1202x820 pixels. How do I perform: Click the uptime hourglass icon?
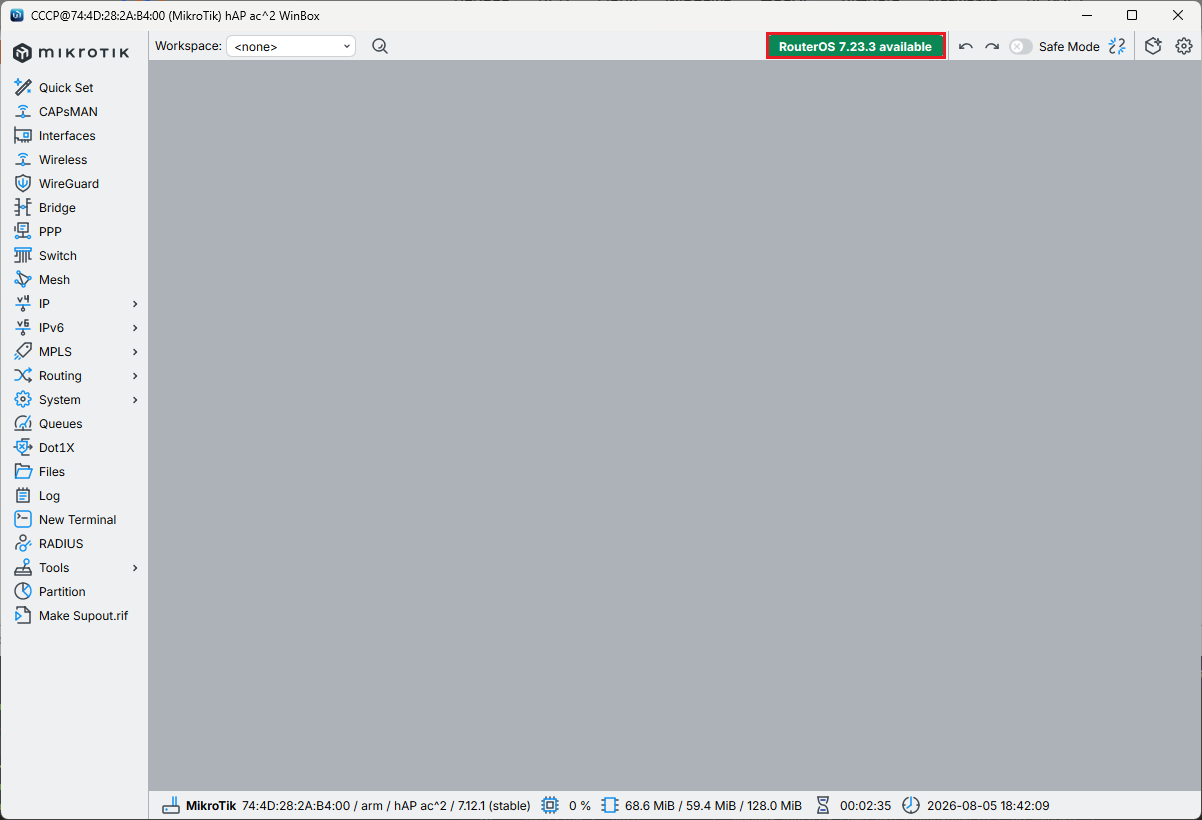(823, 805)
